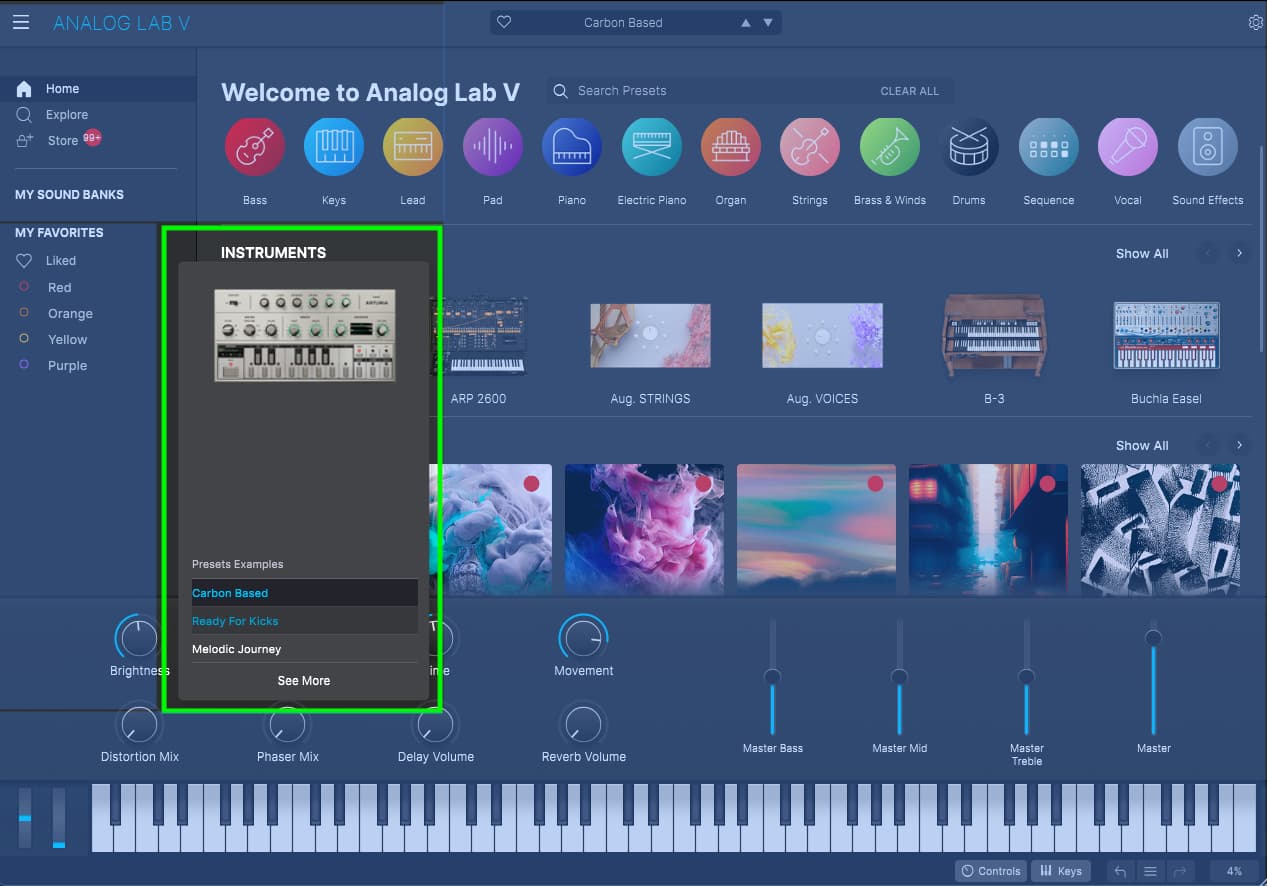1267x886 pixels.
Task: Click the Master Bass slider
Action: click(772, 678)
